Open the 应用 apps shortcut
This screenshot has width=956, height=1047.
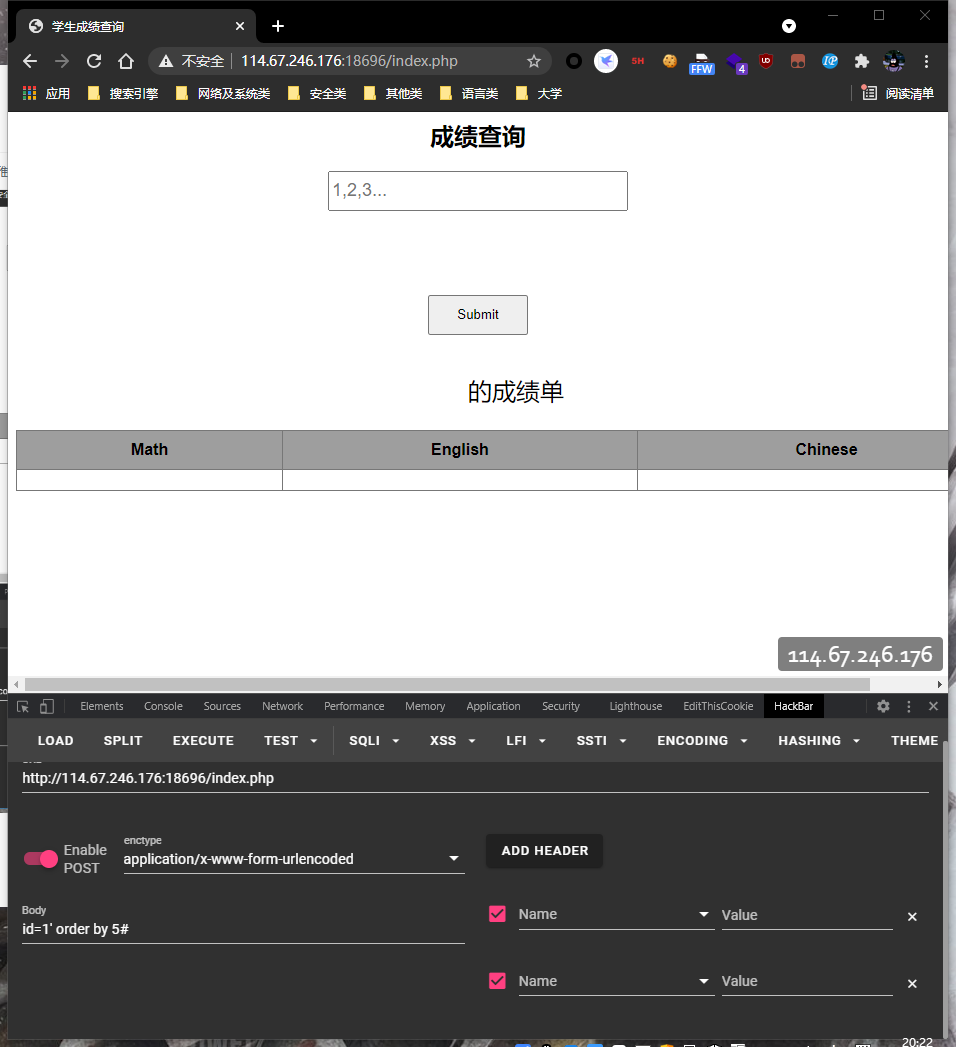47,93
